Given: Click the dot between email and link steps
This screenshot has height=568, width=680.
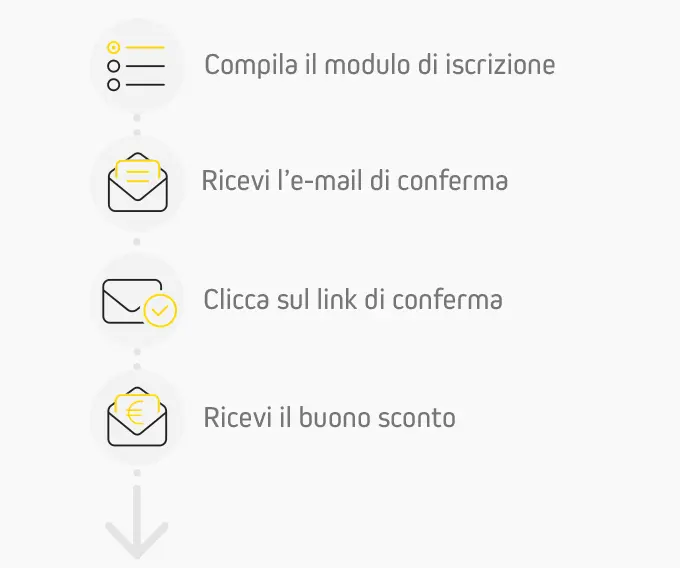Looking at the screenshot, I should tap(137, 242).
